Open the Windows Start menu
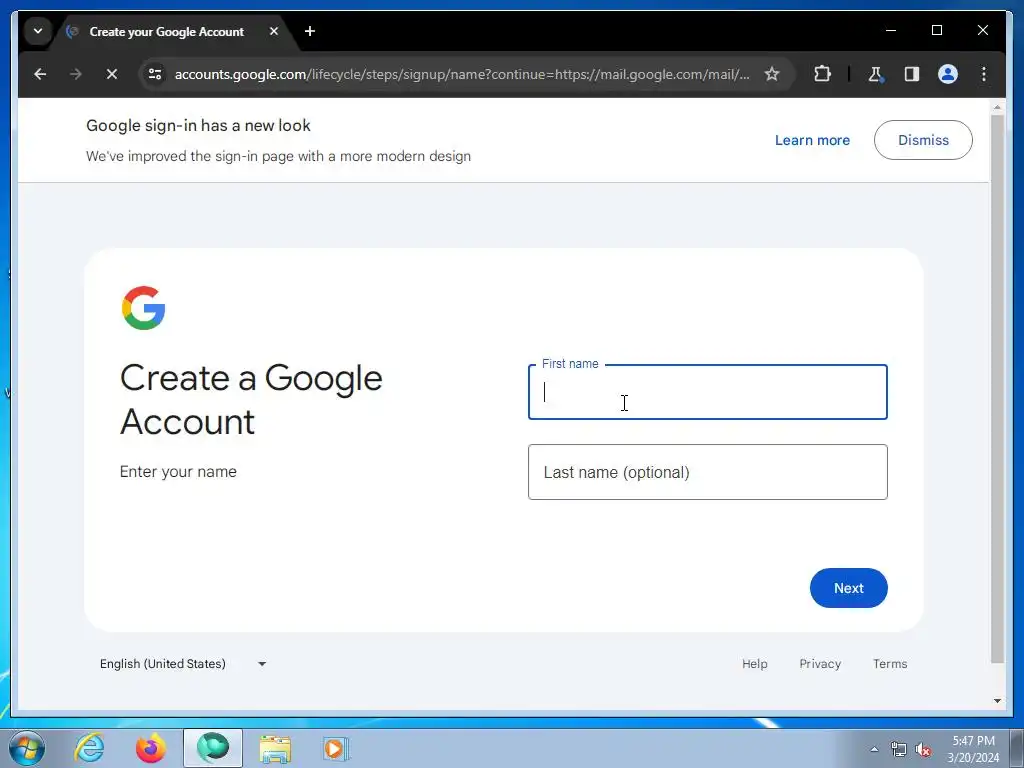Screen dimensions: 1024x768 coord(27,748)
